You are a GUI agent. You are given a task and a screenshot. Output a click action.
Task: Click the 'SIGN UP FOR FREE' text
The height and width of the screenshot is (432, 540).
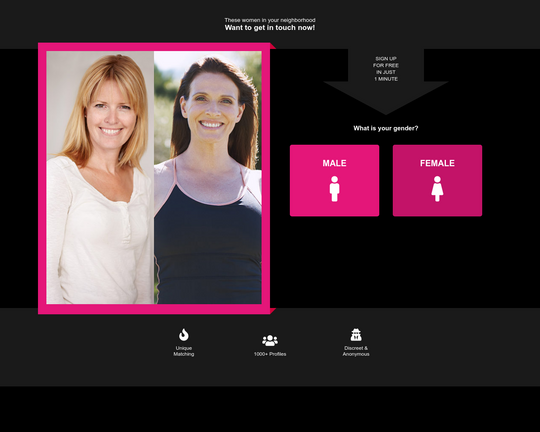(386, 62)
